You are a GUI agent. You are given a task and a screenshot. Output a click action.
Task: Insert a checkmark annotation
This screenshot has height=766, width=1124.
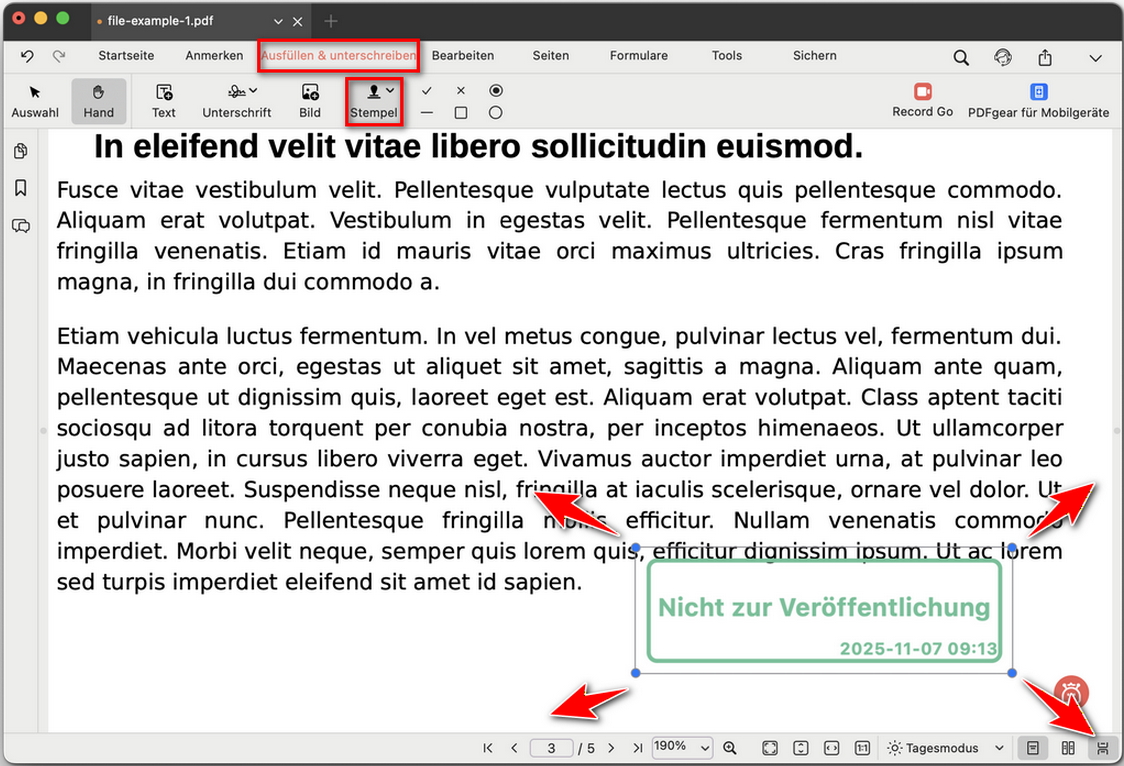coord(426,91)
